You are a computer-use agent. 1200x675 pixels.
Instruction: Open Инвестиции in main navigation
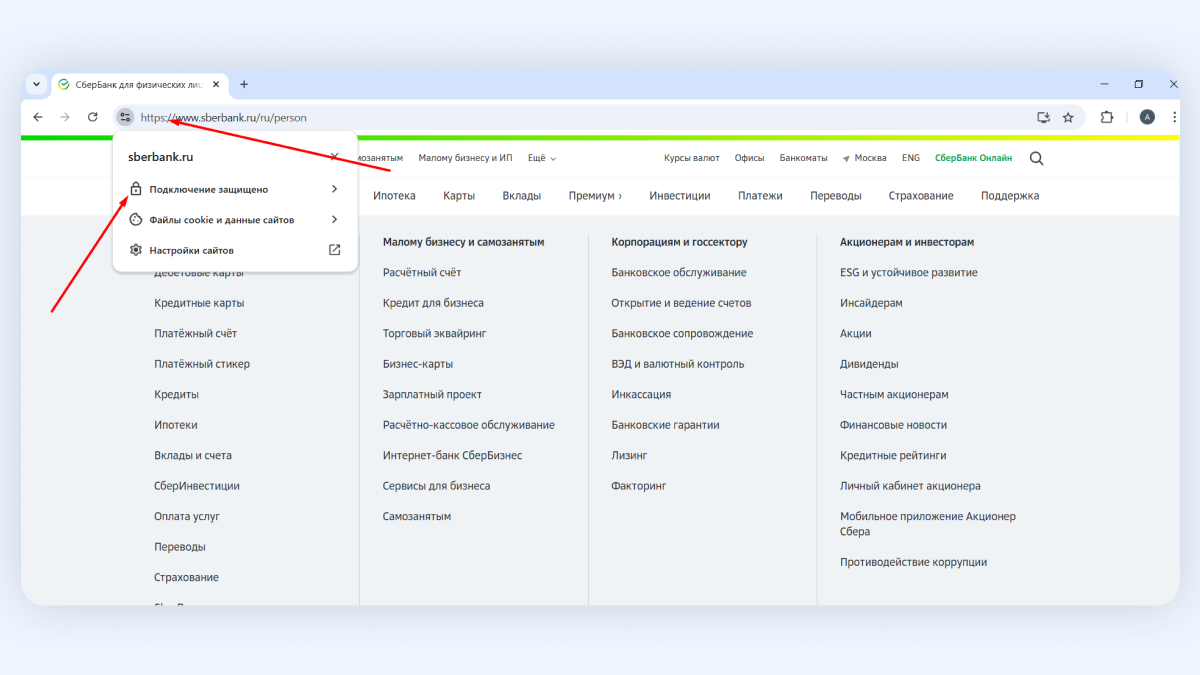point(680,196)
